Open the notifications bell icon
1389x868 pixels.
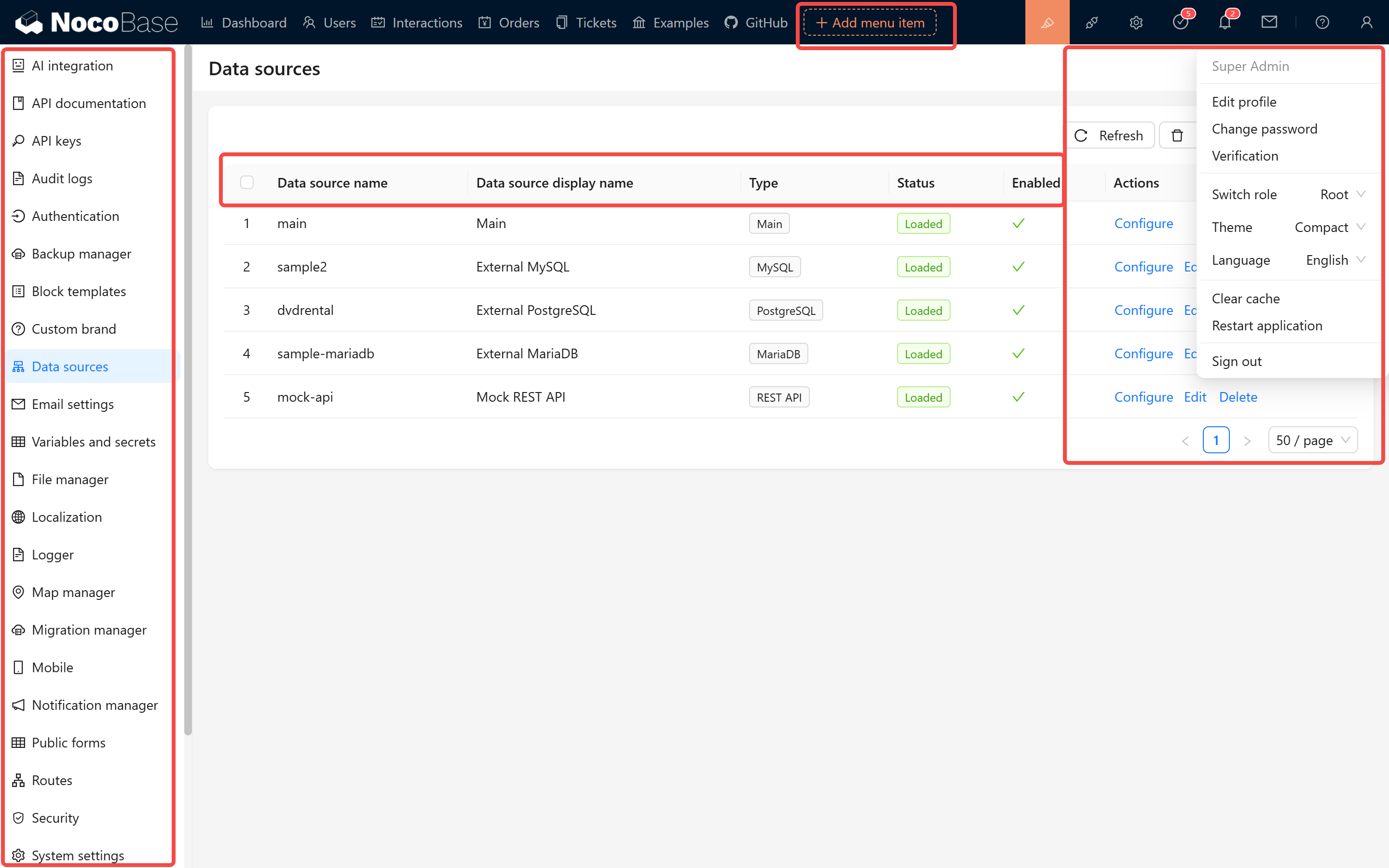tap(1225, 22)
